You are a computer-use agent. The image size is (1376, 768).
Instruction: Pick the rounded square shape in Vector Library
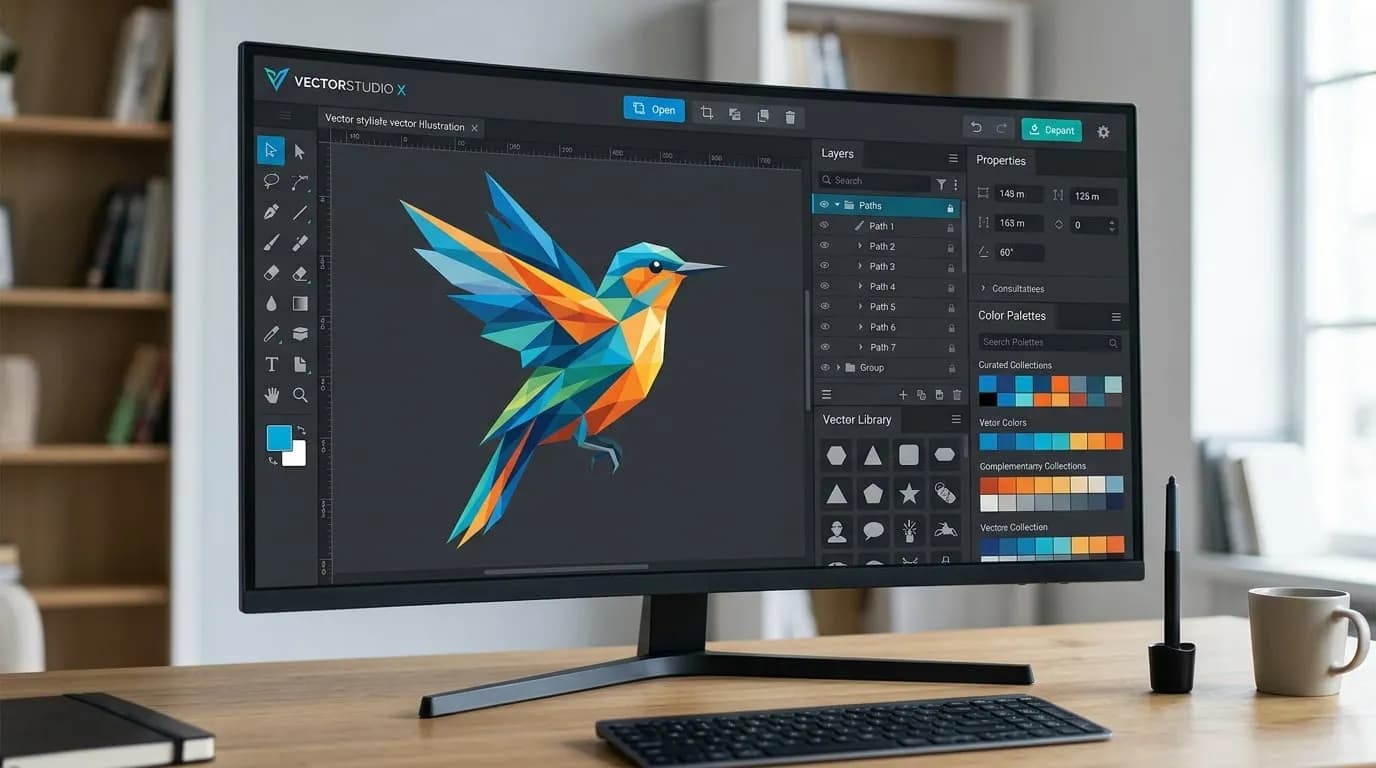pos(909,455)
